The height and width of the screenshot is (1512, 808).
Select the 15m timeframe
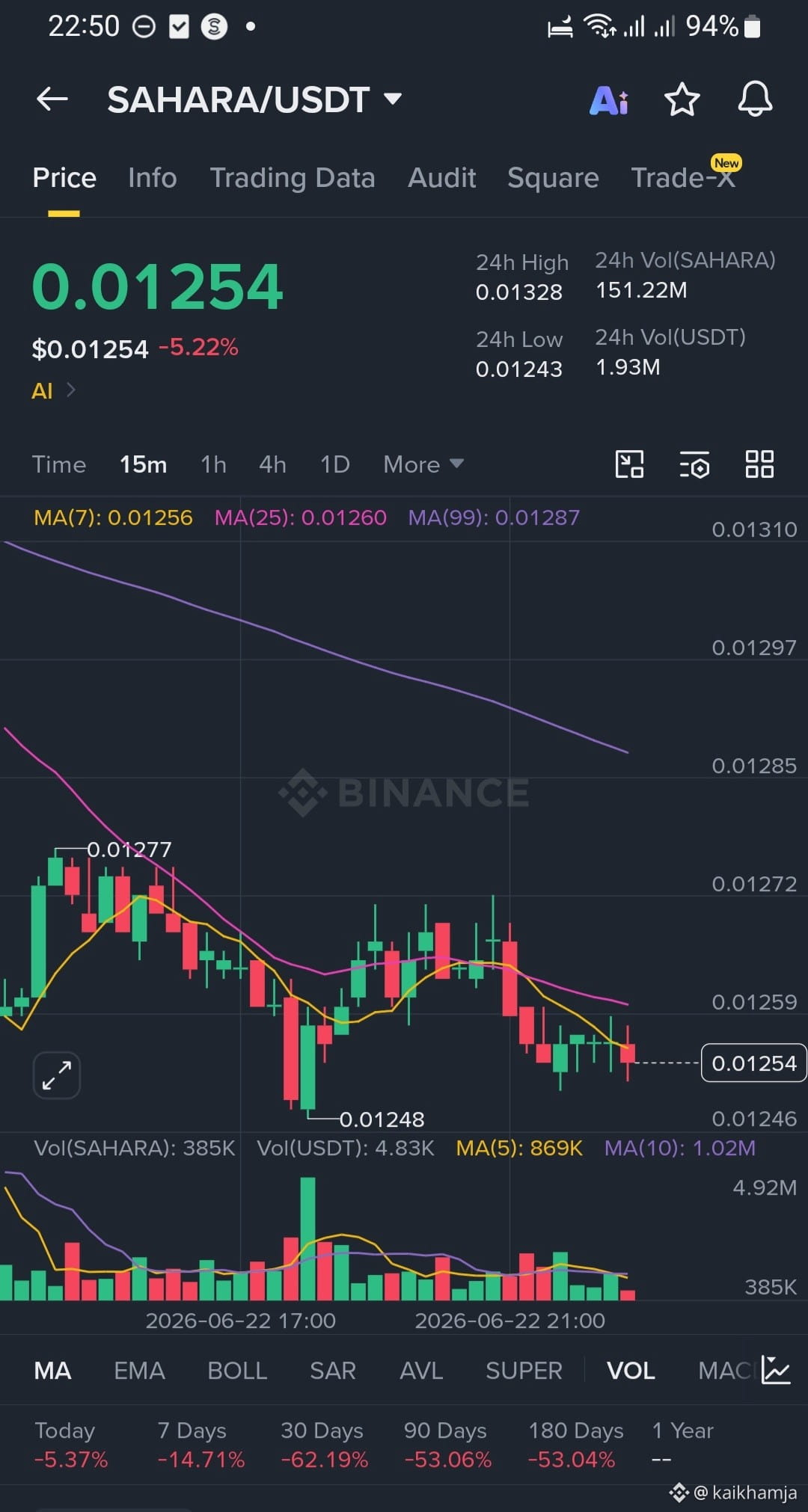tap(144, 464)
